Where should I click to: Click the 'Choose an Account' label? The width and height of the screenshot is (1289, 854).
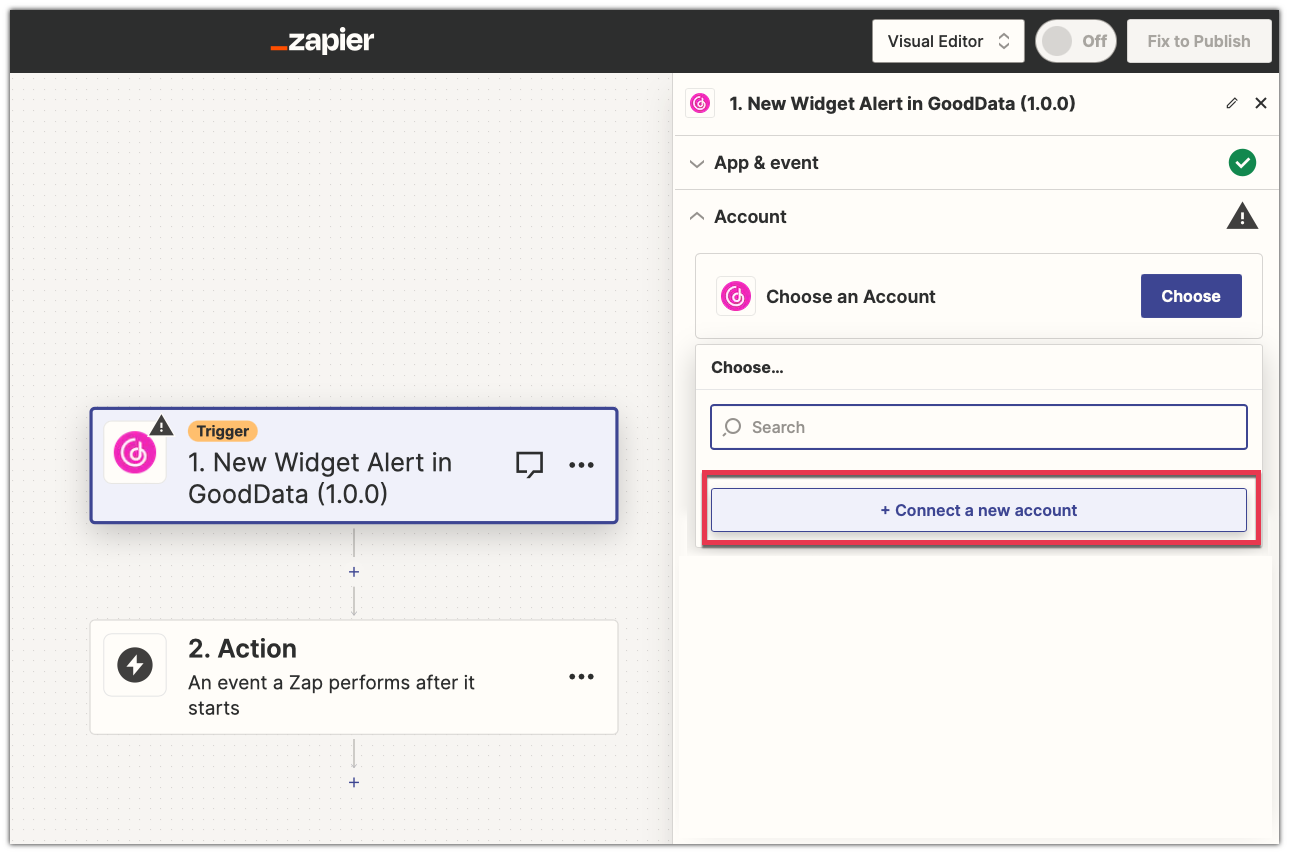[x=851, y=297]
